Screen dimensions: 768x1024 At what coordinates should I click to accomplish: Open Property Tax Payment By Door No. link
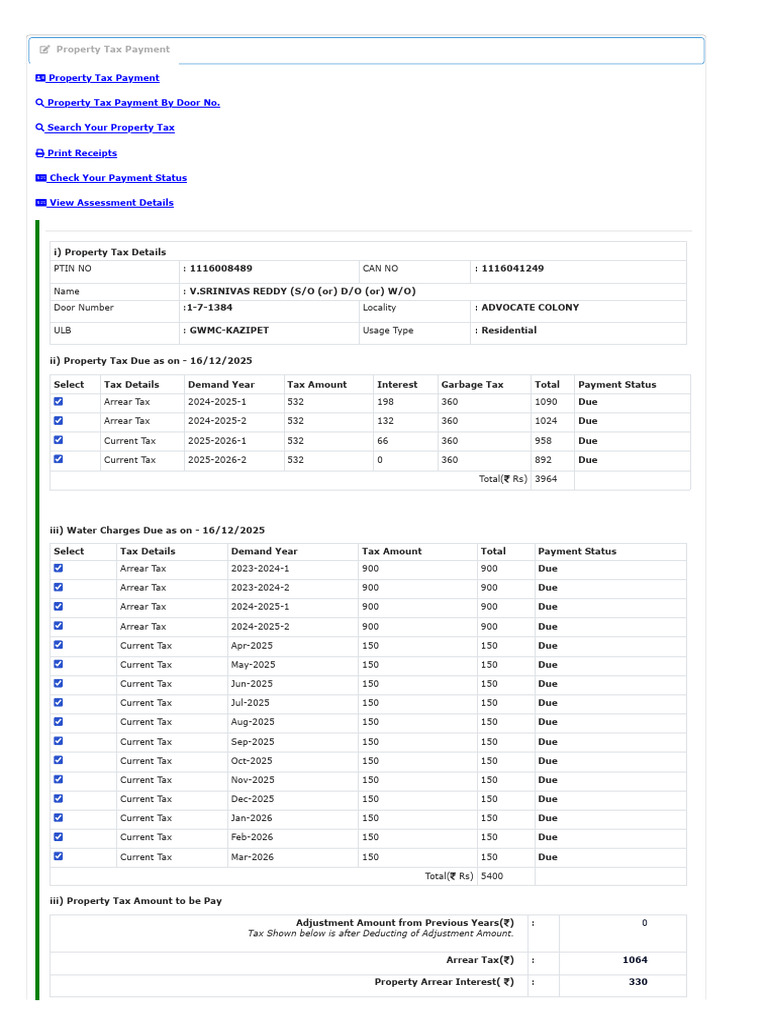pyautogui.click(x=133, y=103)
